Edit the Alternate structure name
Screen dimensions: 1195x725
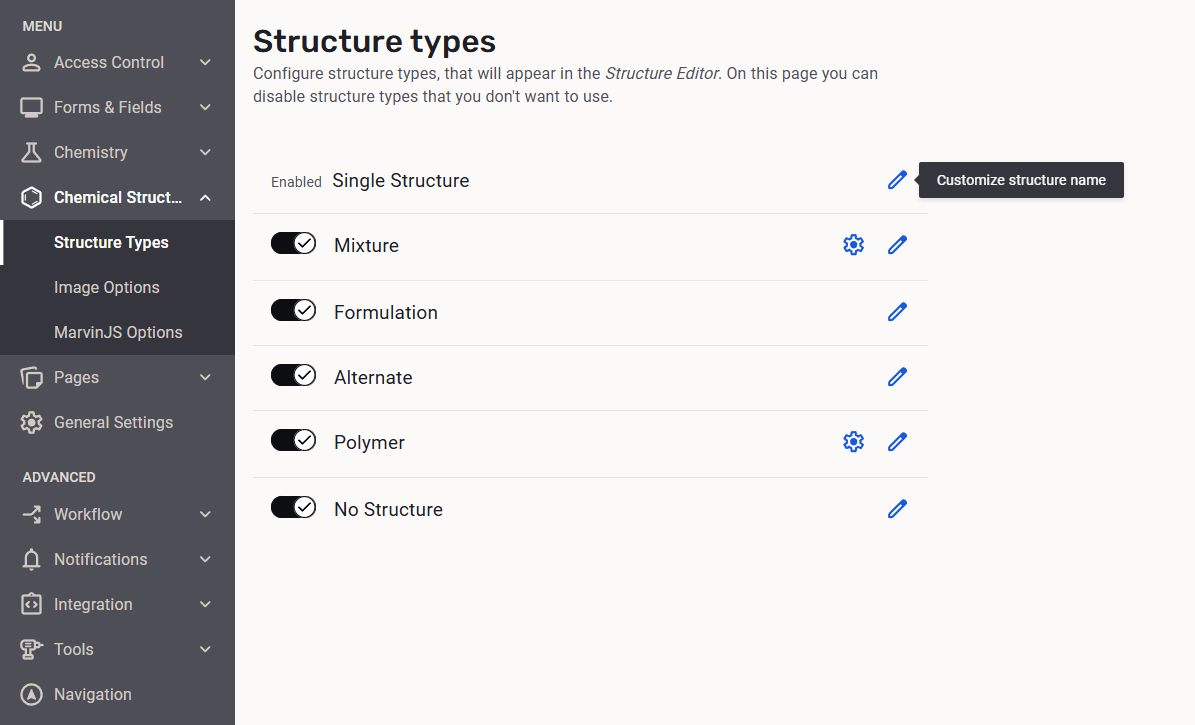click(897, 377)
